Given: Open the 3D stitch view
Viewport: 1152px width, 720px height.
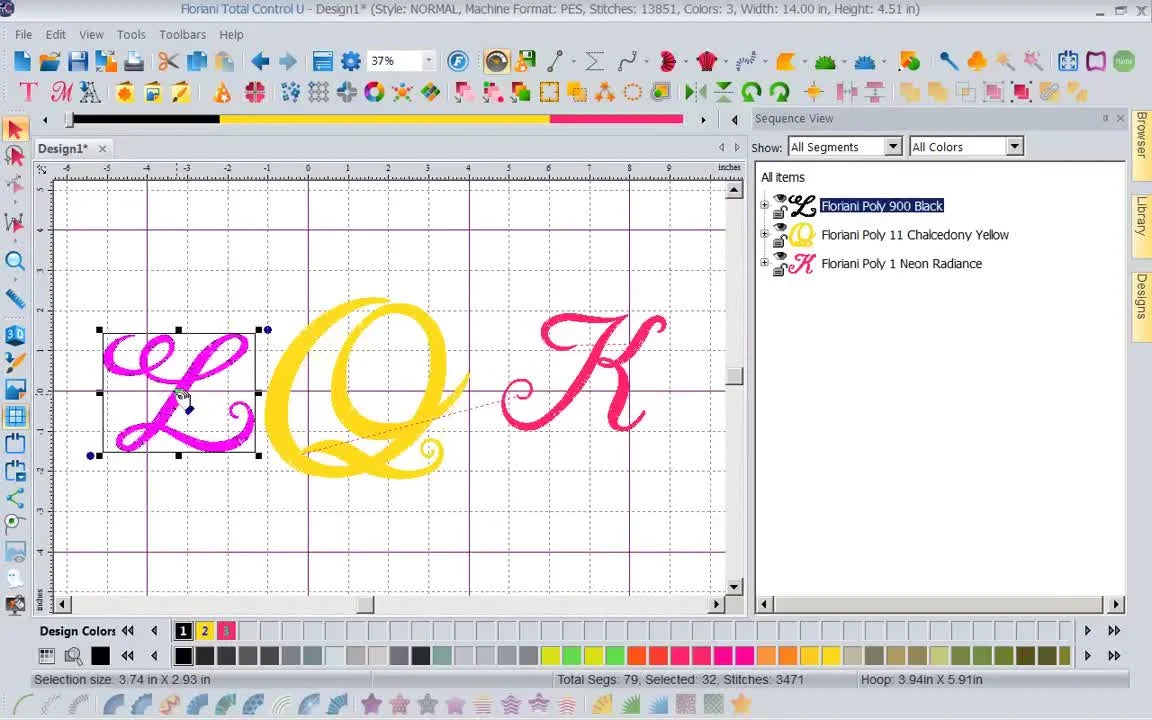Looking at the screenshot, I should click(17, 334).
